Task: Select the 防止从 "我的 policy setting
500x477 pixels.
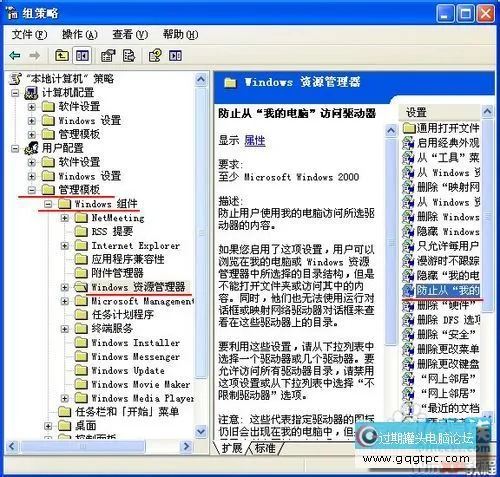Action: click(448, 291)
